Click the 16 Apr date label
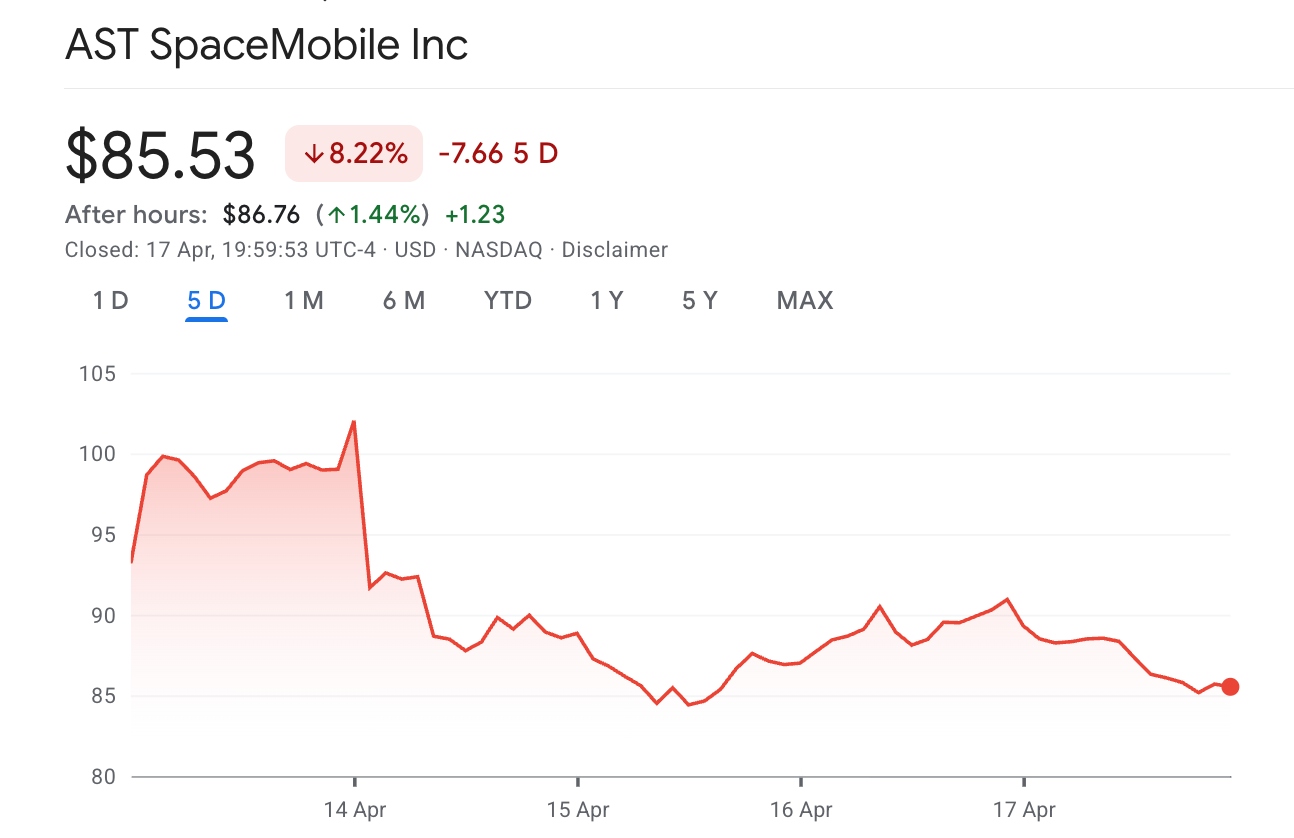The width and height of the screenshot is (1294, 838). point(801,810)
